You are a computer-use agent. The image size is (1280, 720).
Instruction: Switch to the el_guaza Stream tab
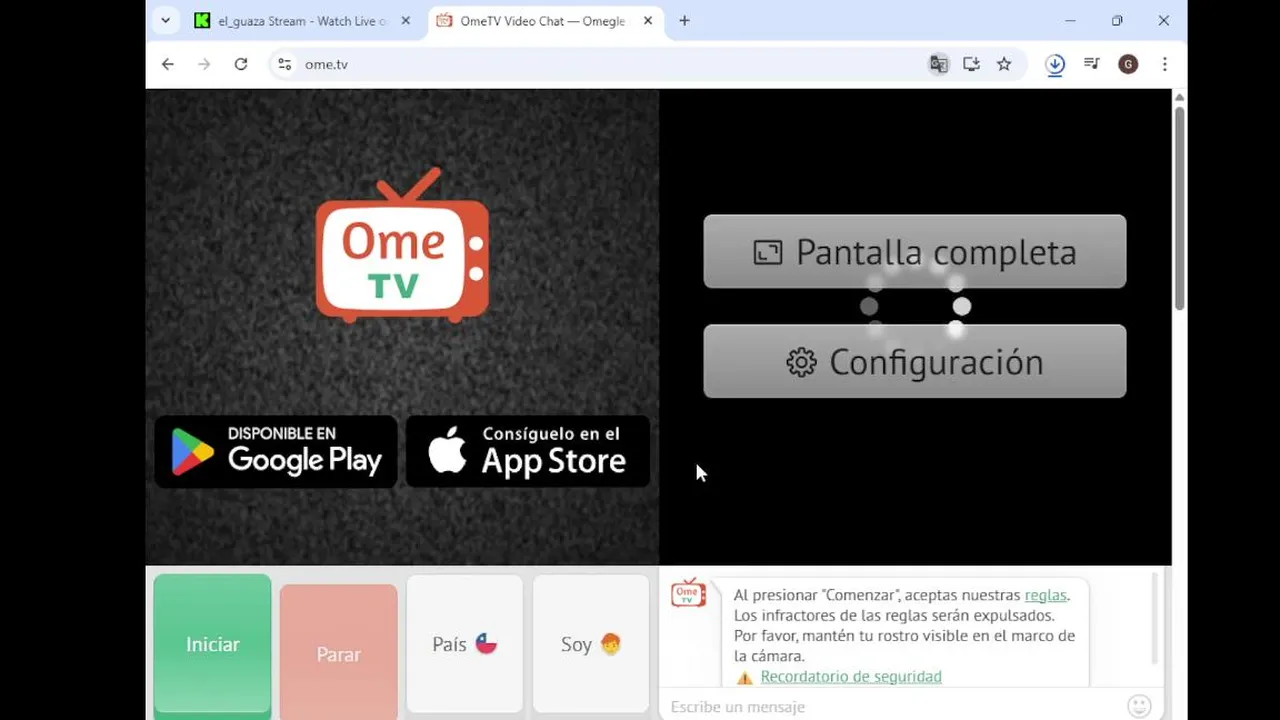pyautogui.click(x=302, y=21)
